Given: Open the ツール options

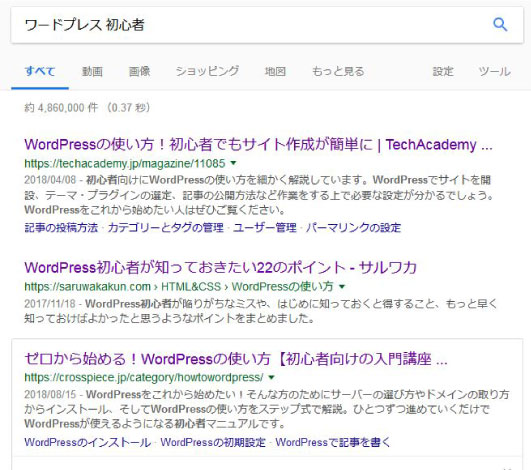Looking at the screenshot, I should (494, 71).
